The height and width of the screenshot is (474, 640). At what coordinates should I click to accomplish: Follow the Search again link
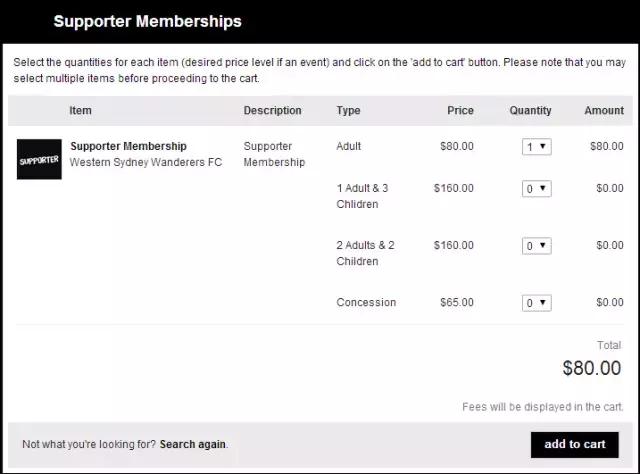click(193, 444)
